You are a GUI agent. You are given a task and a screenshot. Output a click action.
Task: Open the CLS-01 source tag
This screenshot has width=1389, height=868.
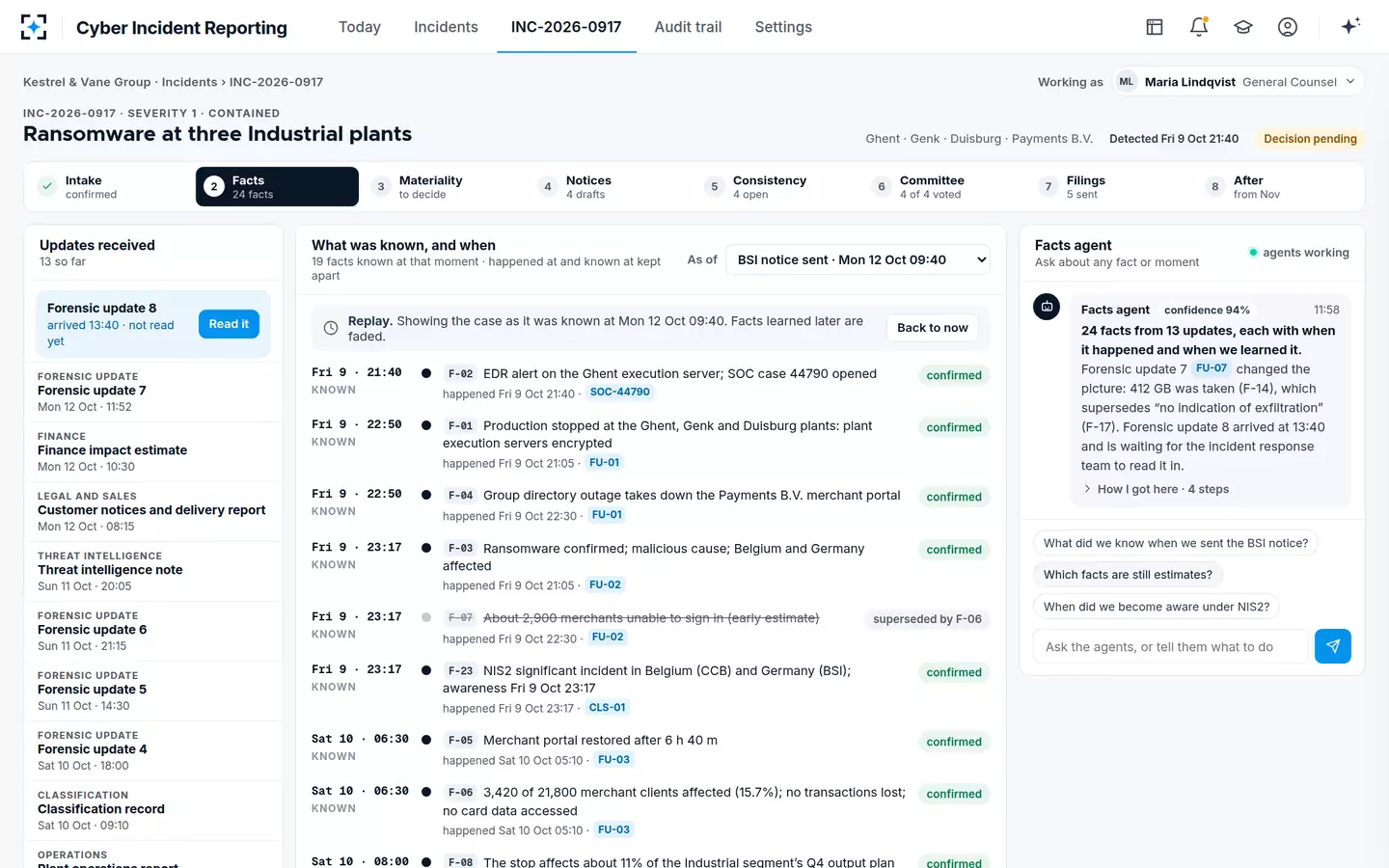tap(608, 708)
